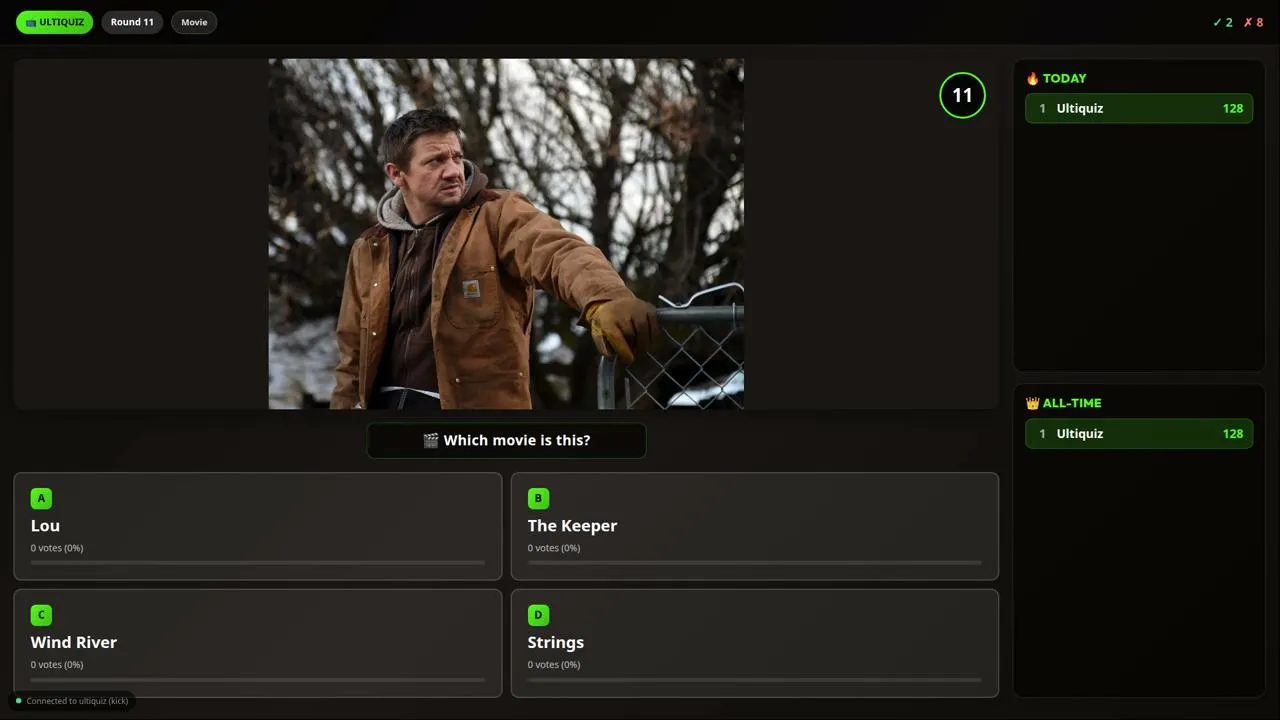Click the vote count under Wind River
The image size is (1280, 720).
tap(57, 665)
